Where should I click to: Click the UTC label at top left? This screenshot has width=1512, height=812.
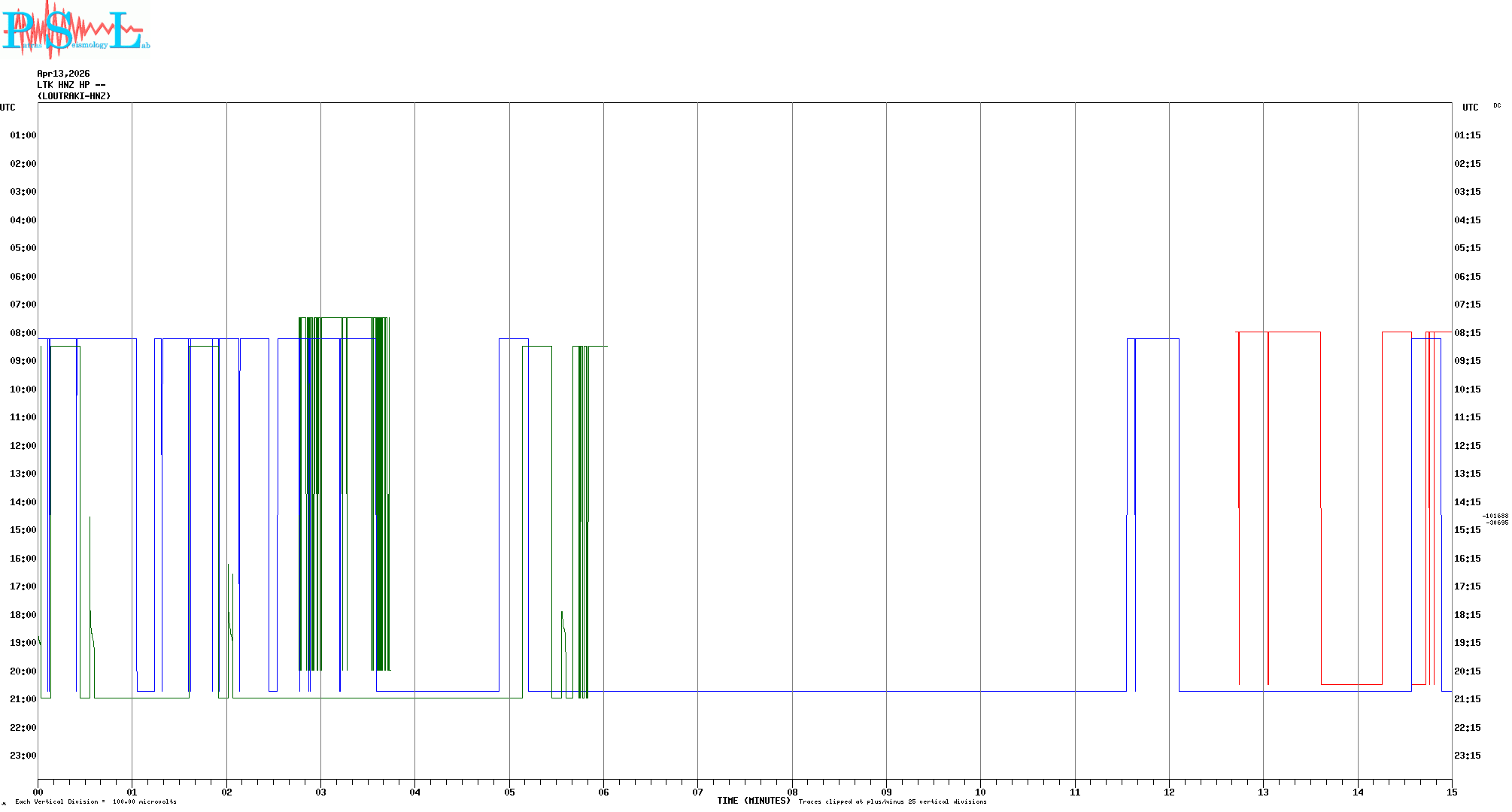click(8, 108)
